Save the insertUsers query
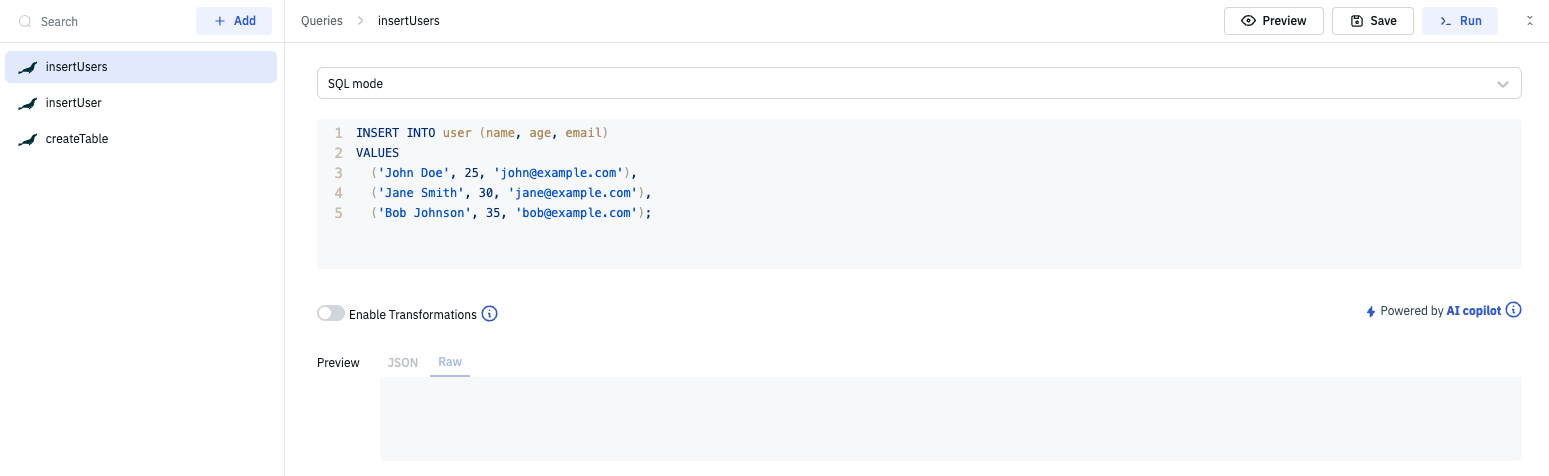 coord(1372,21)
